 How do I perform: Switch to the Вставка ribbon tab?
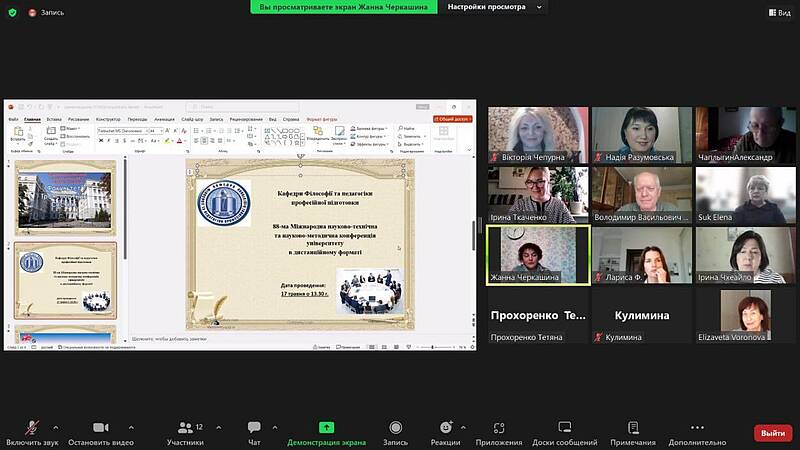pos(54,119)
